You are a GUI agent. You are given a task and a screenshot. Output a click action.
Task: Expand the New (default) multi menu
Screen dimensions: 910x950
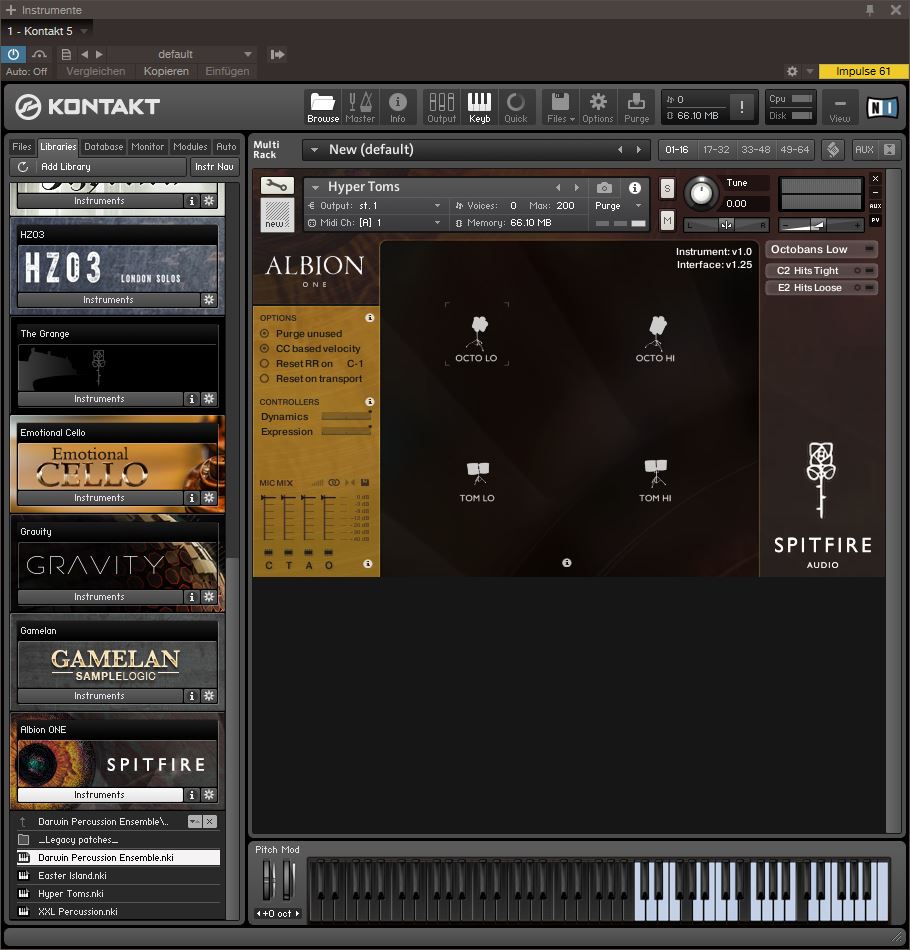[314, 150]
